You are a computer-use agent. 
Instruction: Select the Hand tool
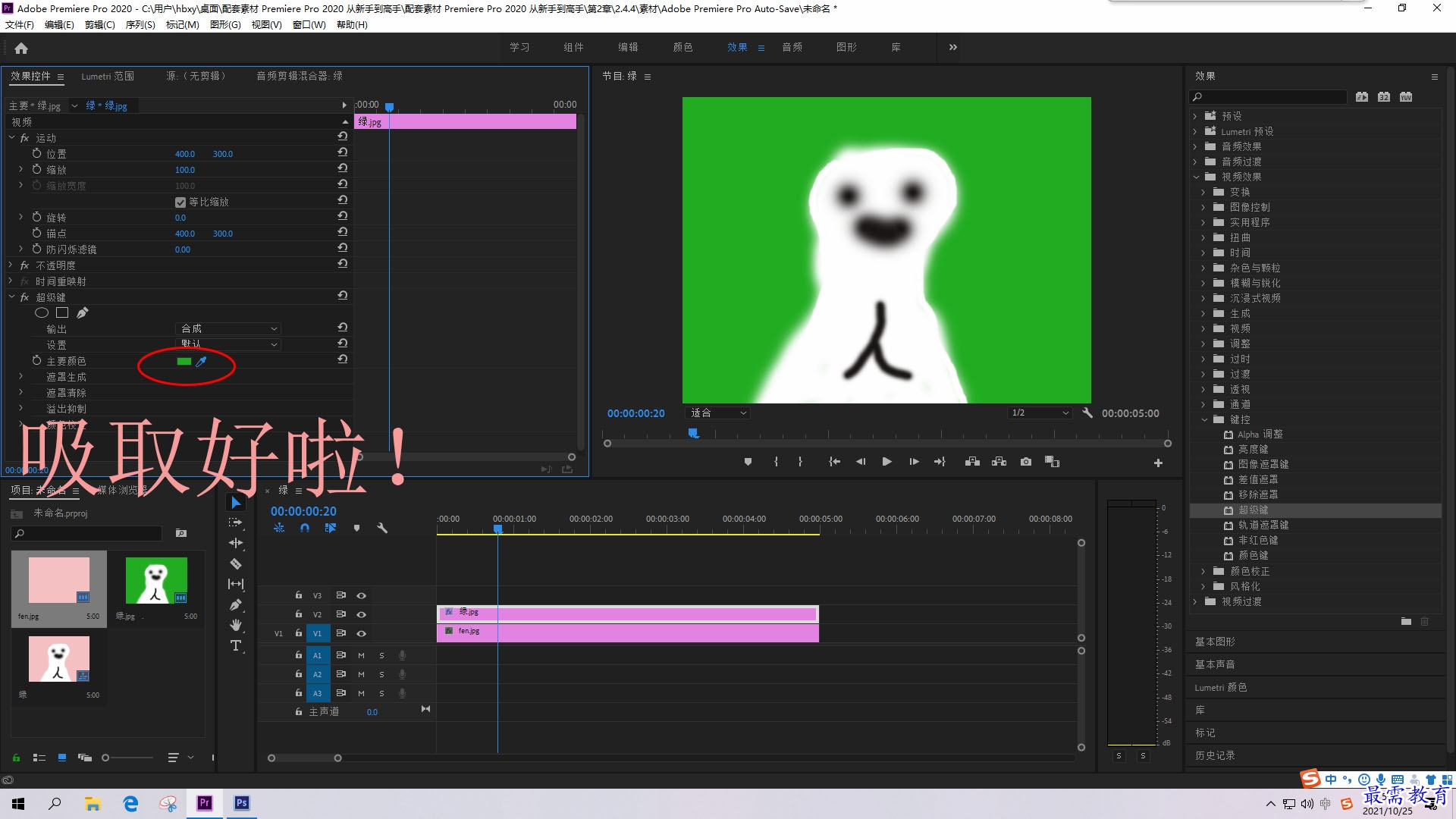coord(236,625)
